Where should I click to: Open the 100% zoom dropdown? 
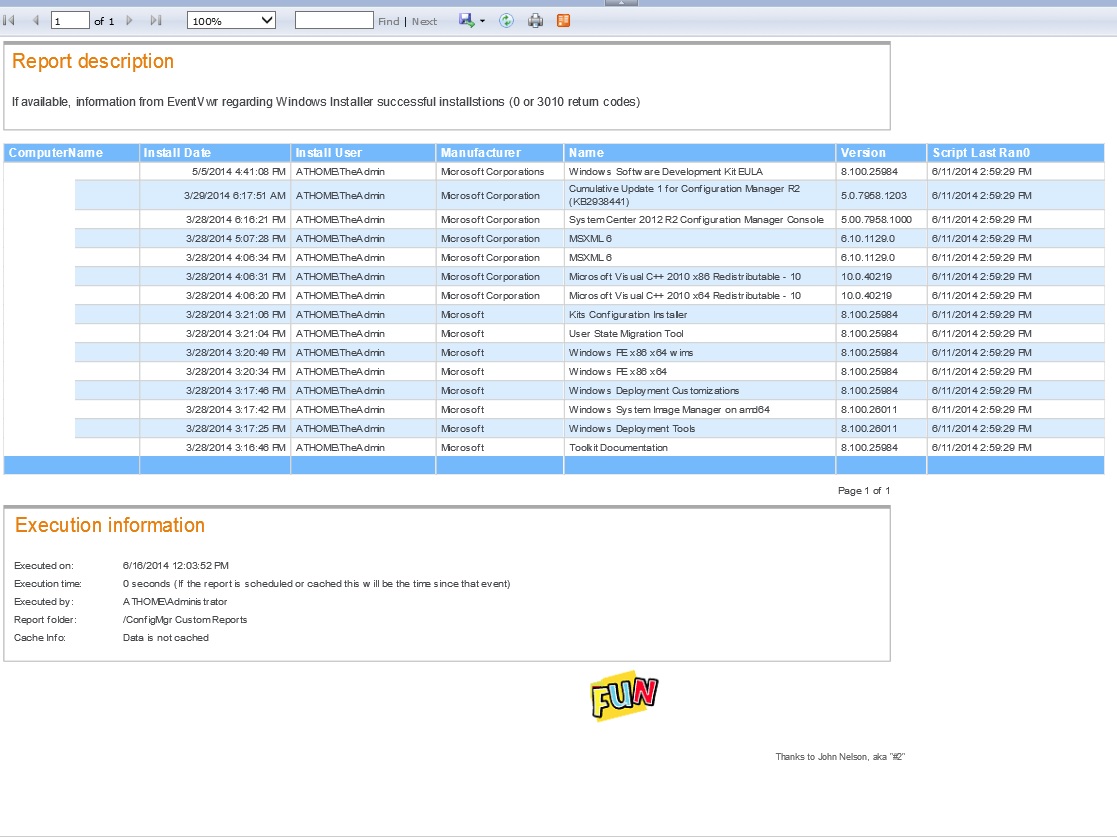point(231,21)
